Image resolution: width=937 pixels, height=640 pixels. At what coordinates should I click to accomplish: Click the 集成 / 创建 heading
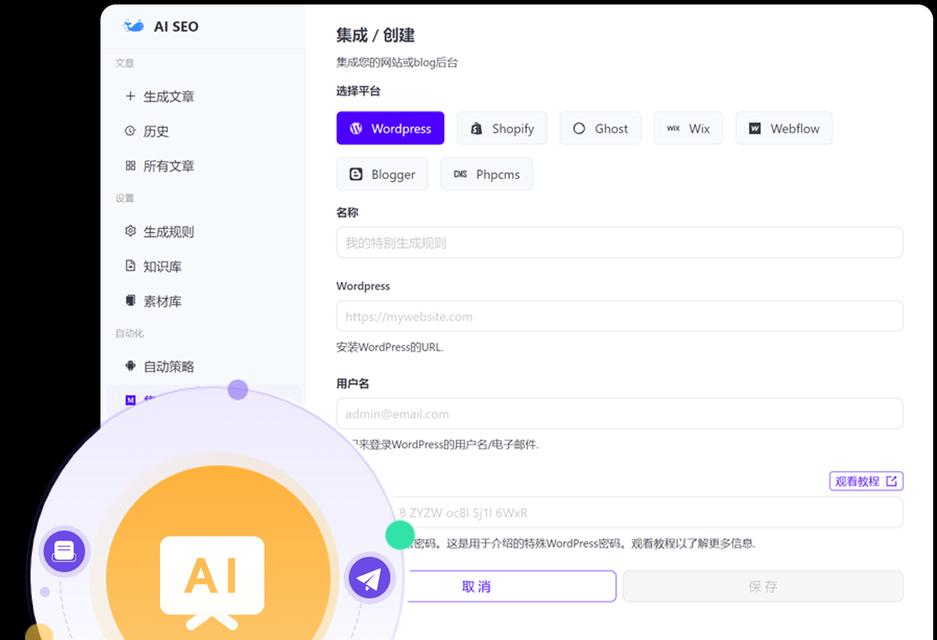375,35
